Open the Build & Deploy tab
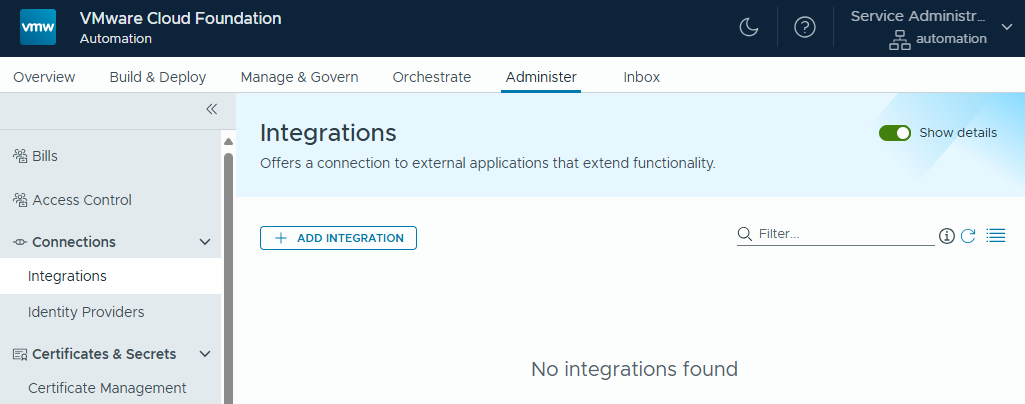 coord(158,77)
